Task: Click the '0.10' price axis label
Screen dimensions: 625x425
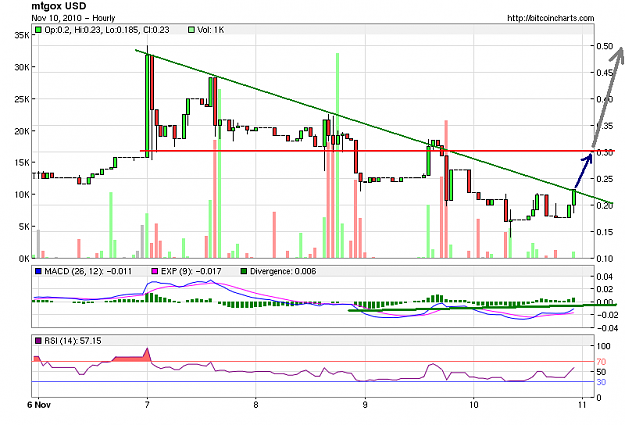Action: [605, 258]
